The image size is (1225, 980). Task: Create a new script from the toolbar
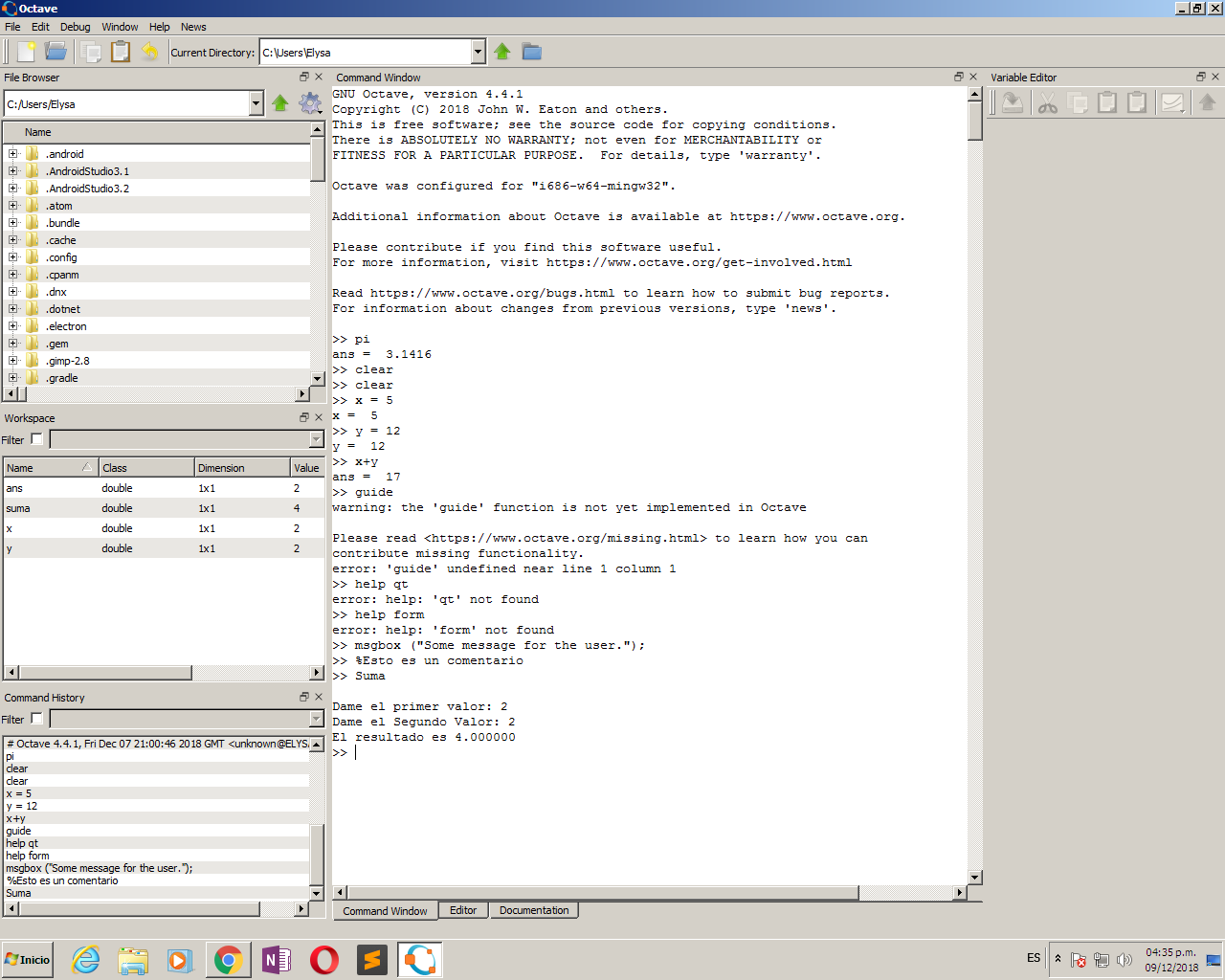pyautogui.click(x=26, y=52)
